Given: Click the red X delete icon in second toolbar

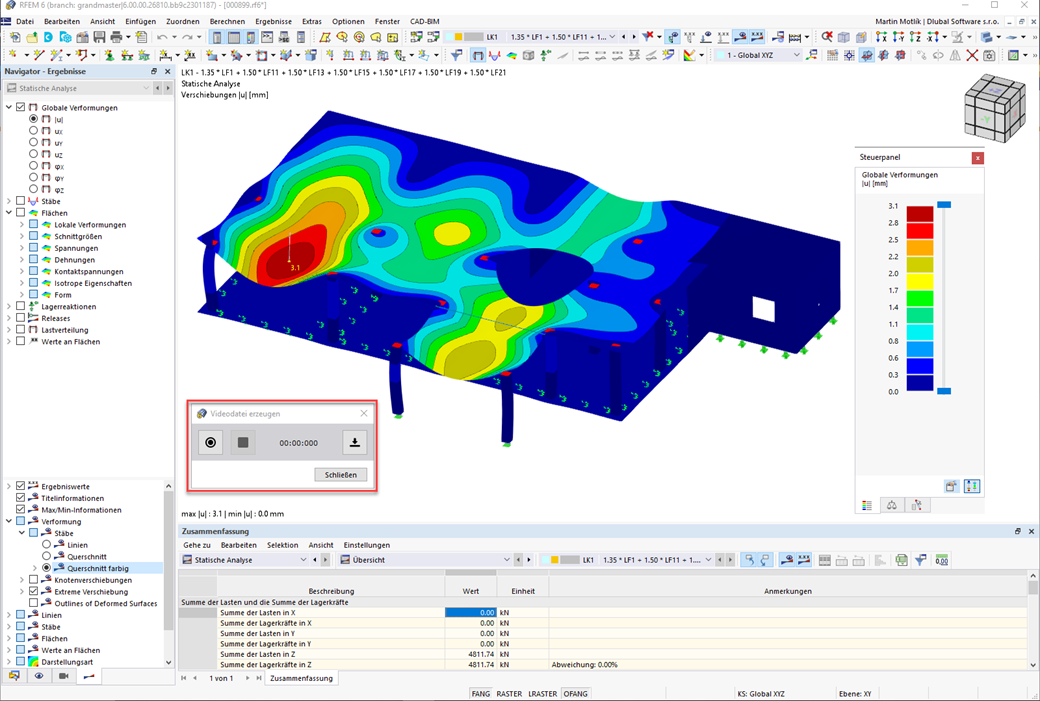Looking at the screenshot, I should coord(972,55).
